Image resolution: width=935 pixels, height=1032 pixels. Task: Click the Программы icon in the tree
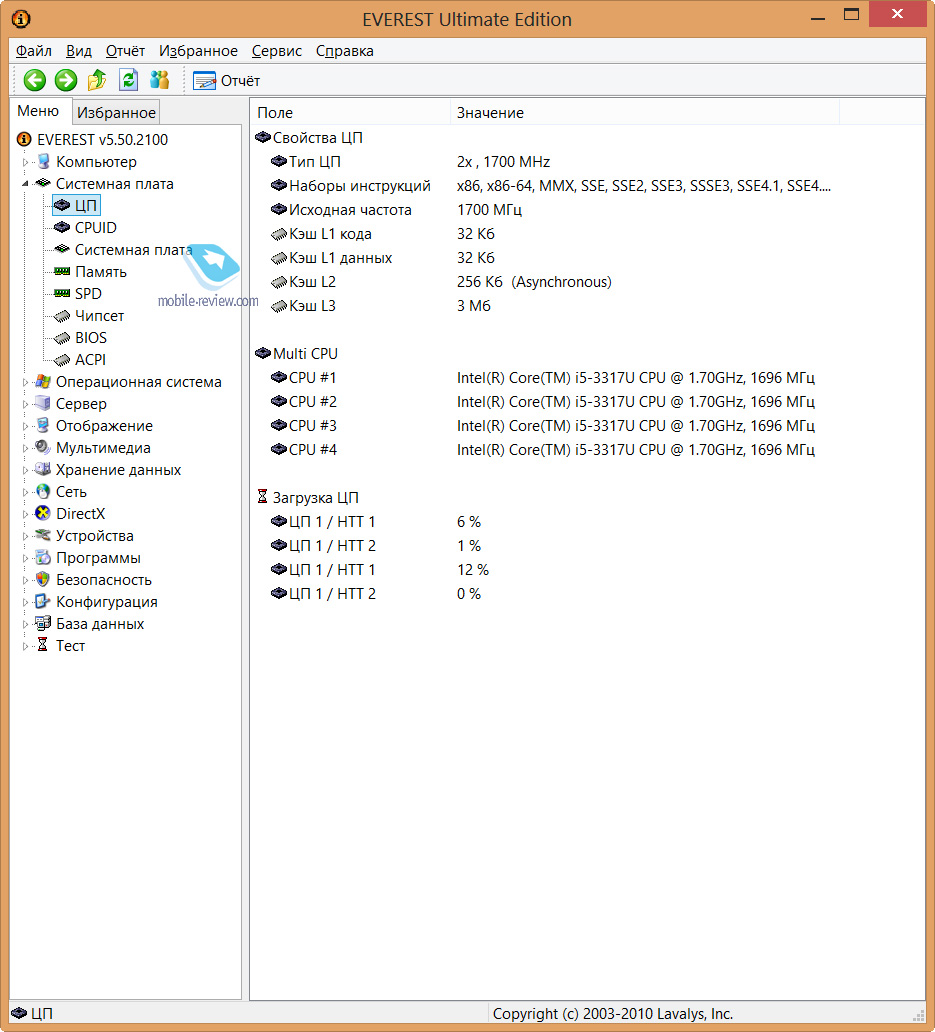(43, 557)
